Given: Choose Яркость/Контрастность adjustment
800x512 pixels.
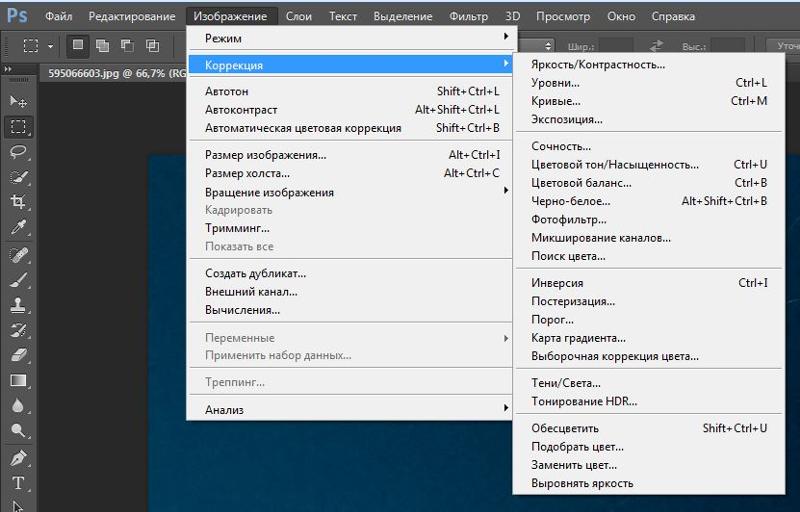Looking at the screenshot, I should coord(649,65).
